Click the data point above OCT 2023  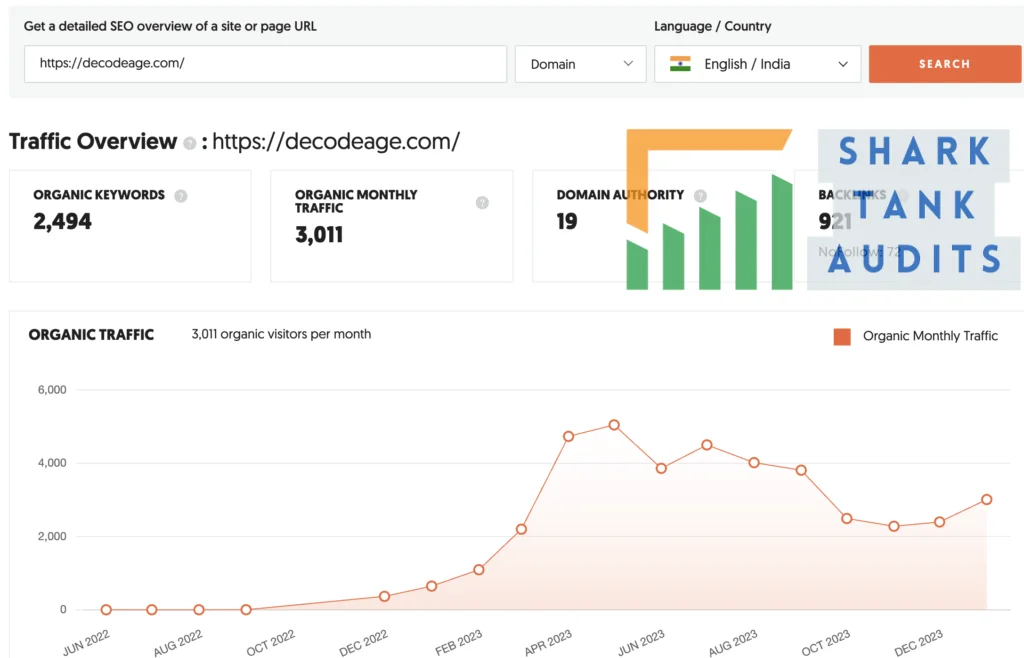(846, 518)
